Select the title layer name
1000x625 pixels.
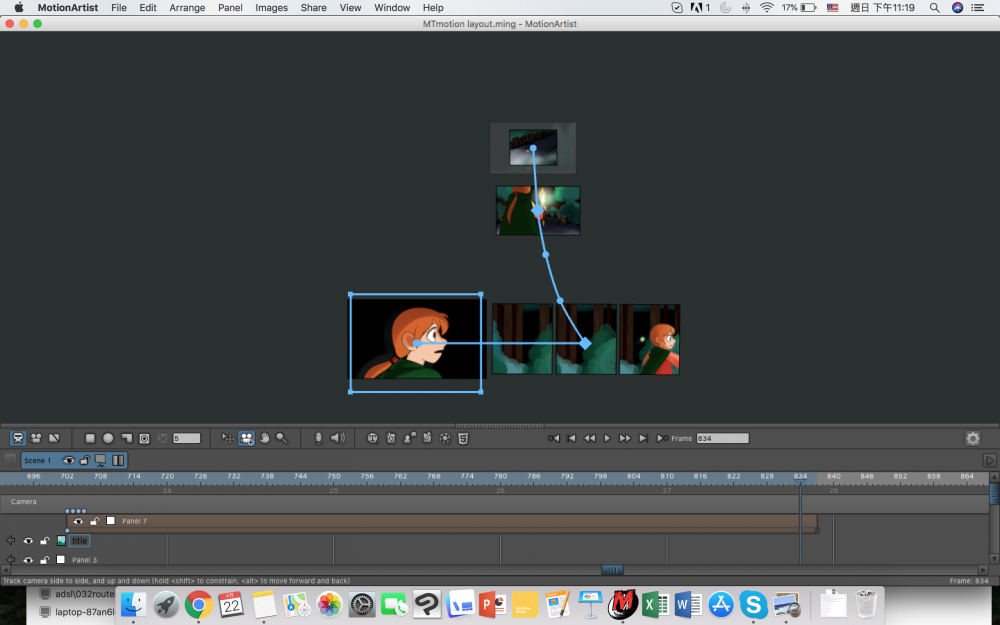click(79, 541)
